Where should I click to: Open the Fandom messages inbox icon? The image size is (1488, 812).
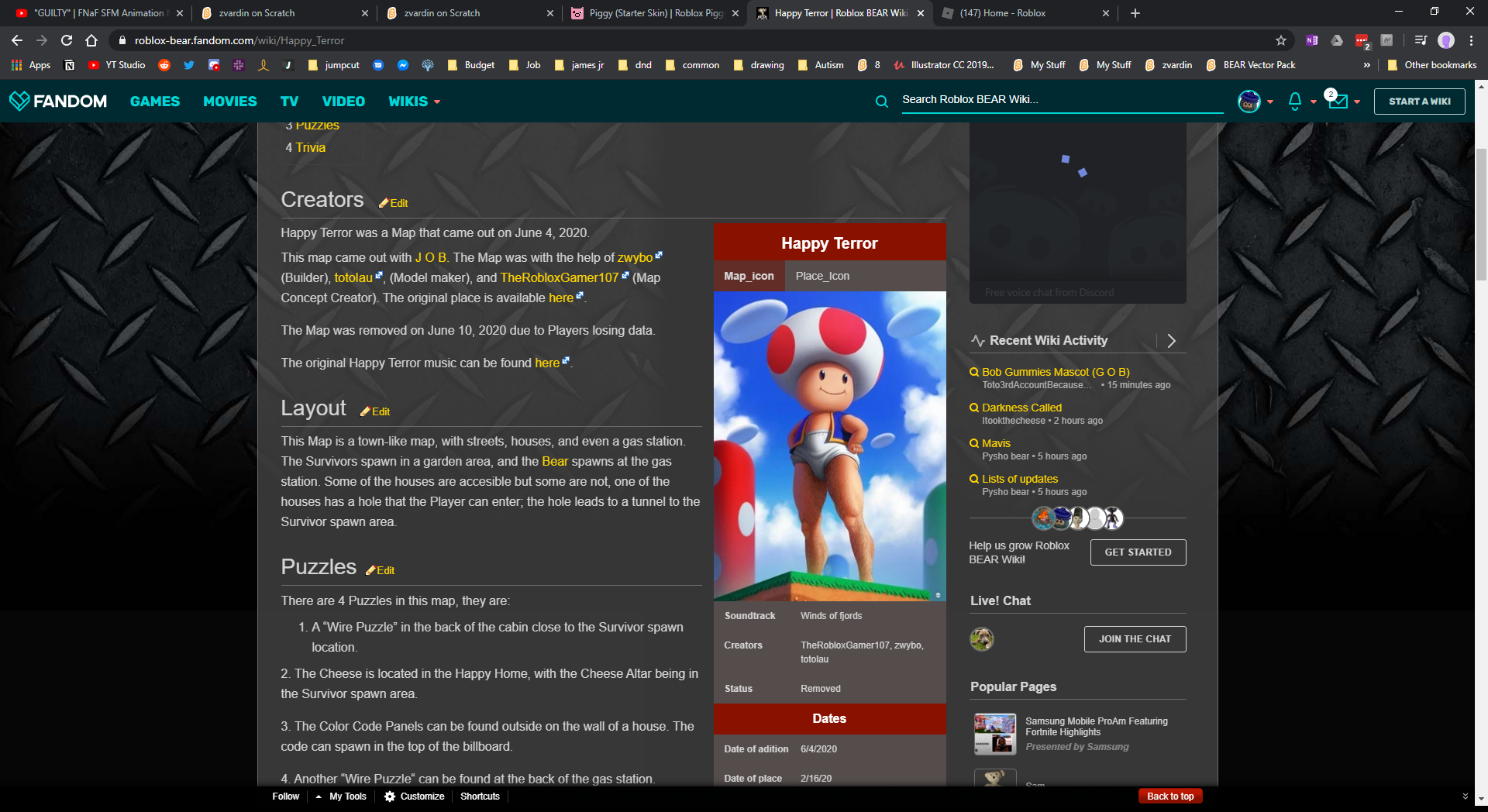click(1338, 101)
